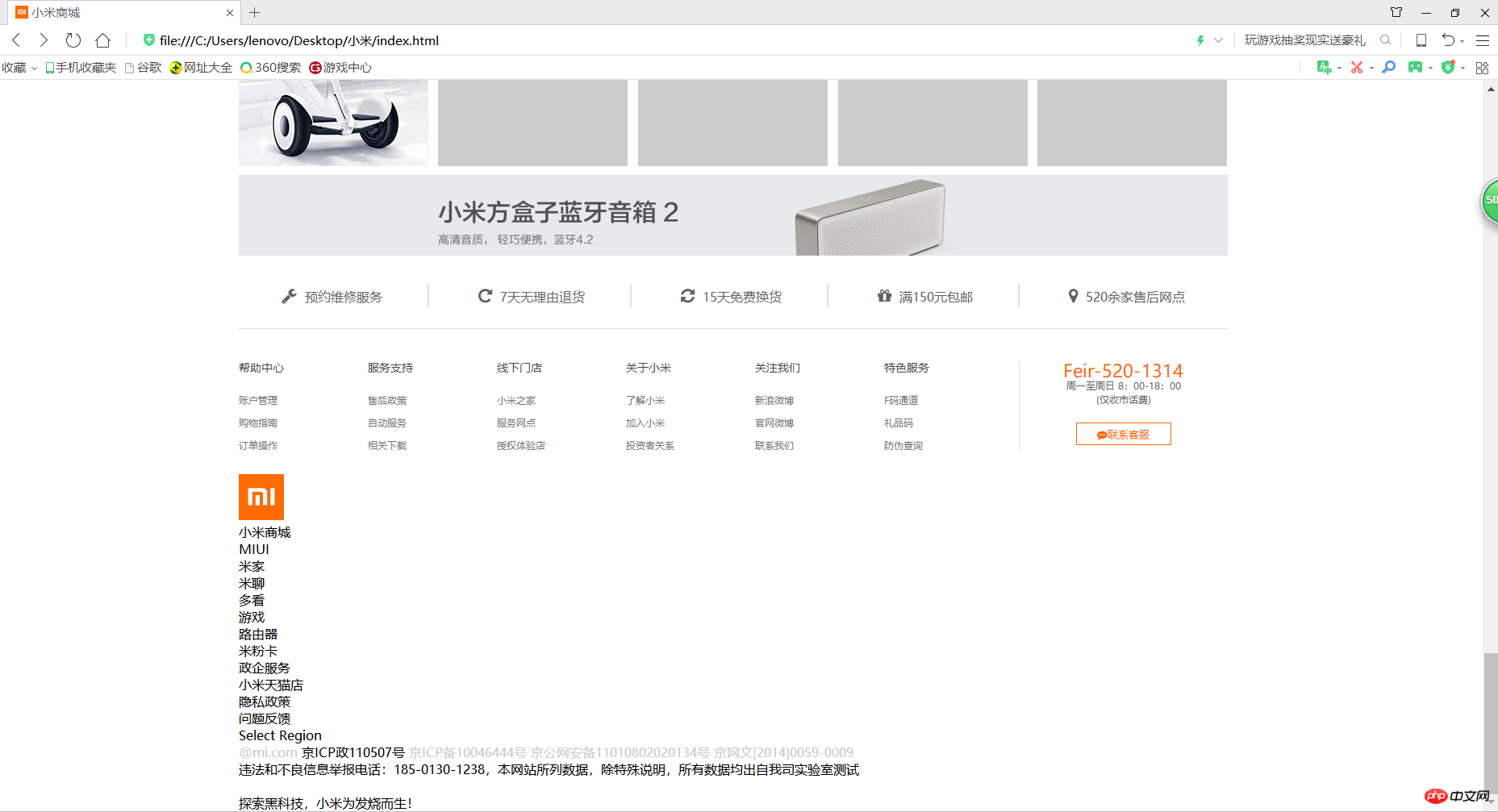The height and width of the screenshot is (812, 1498).
Task: Expand the dropdown beside the undo arrow
Action: 1462,42
